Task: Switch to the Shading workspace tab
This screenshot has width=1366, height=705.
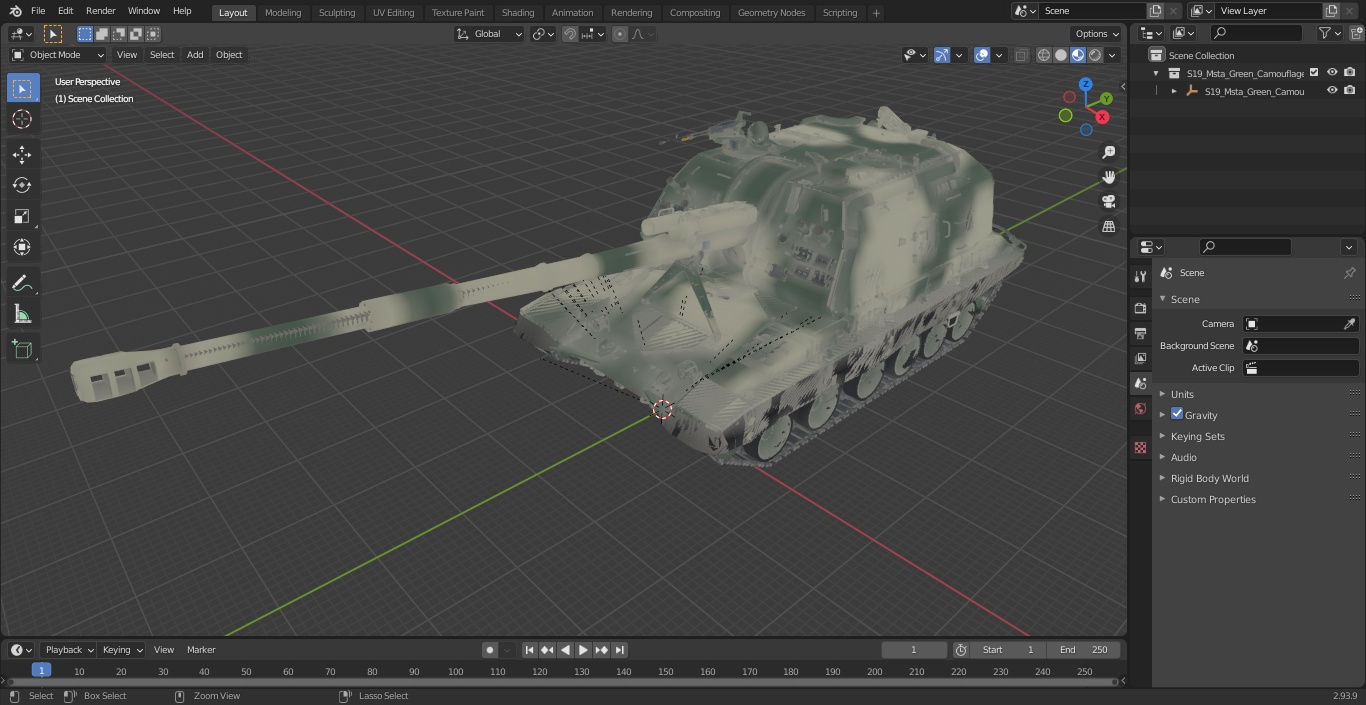Action: [x=518, y=13]
